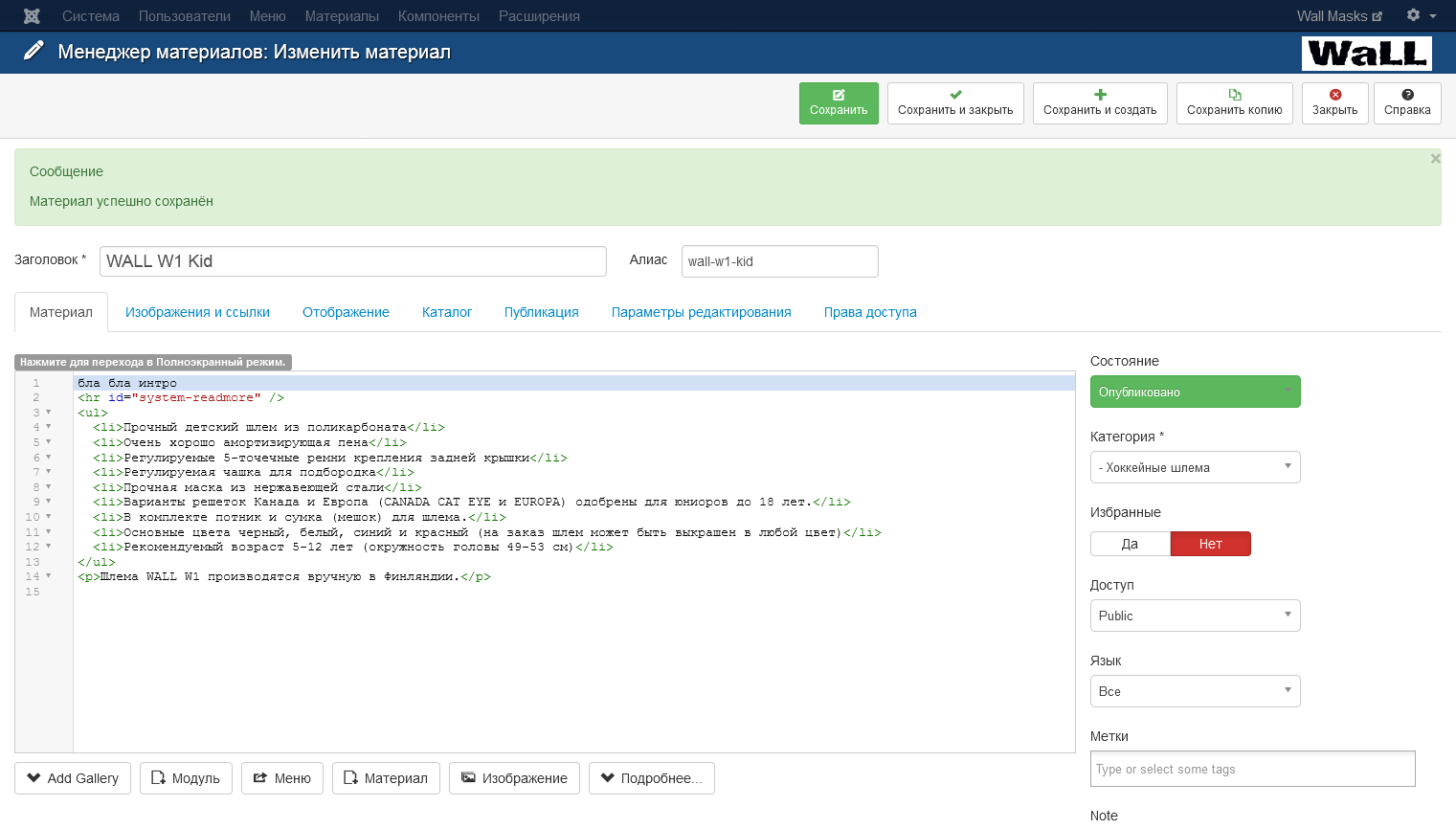1456x829 pixels.
Task: Open the Компоненты top menu
Action: click(x=438, y=16)
